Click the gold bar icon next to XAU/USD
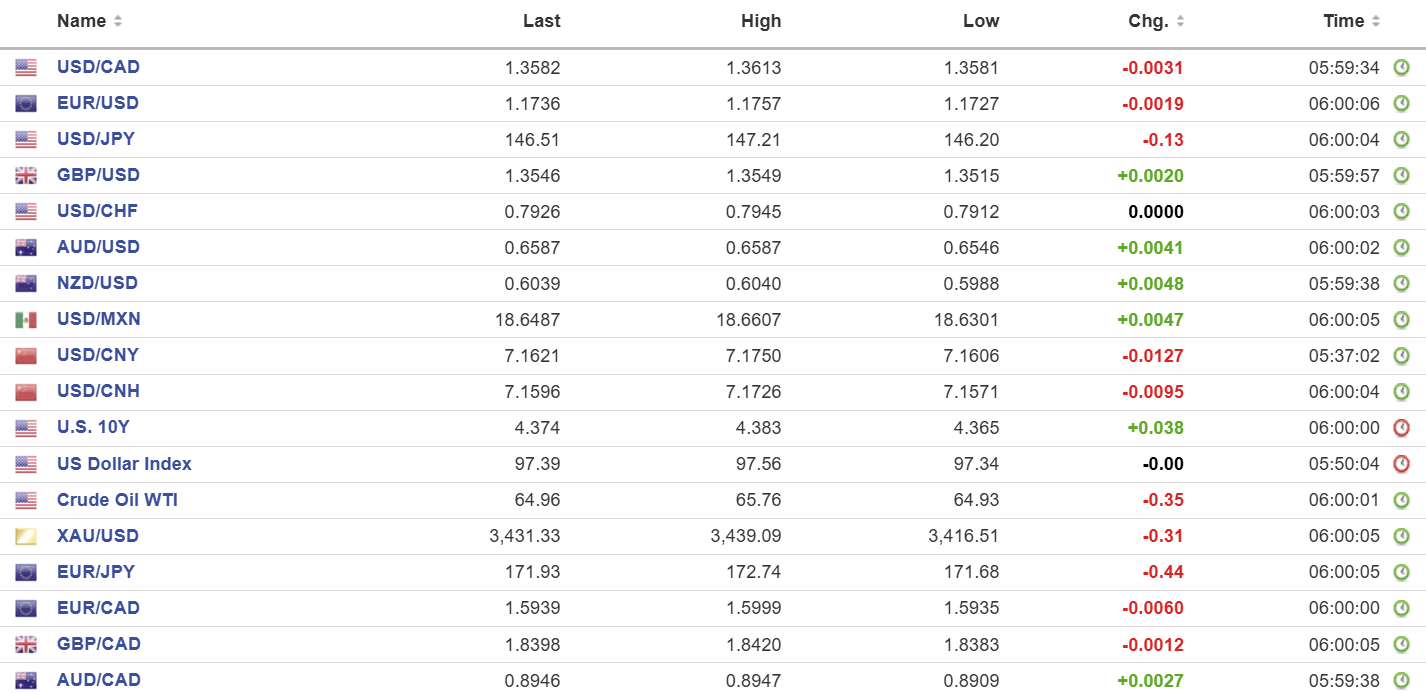The image size is (1426, 694). pos(26,536)
